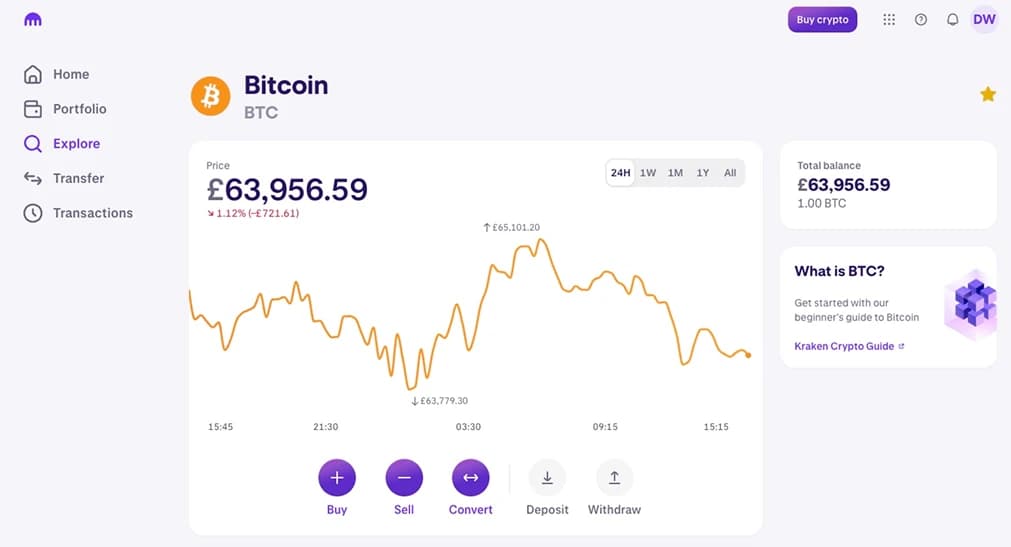Open the help question mark icon

click(921, 20)
